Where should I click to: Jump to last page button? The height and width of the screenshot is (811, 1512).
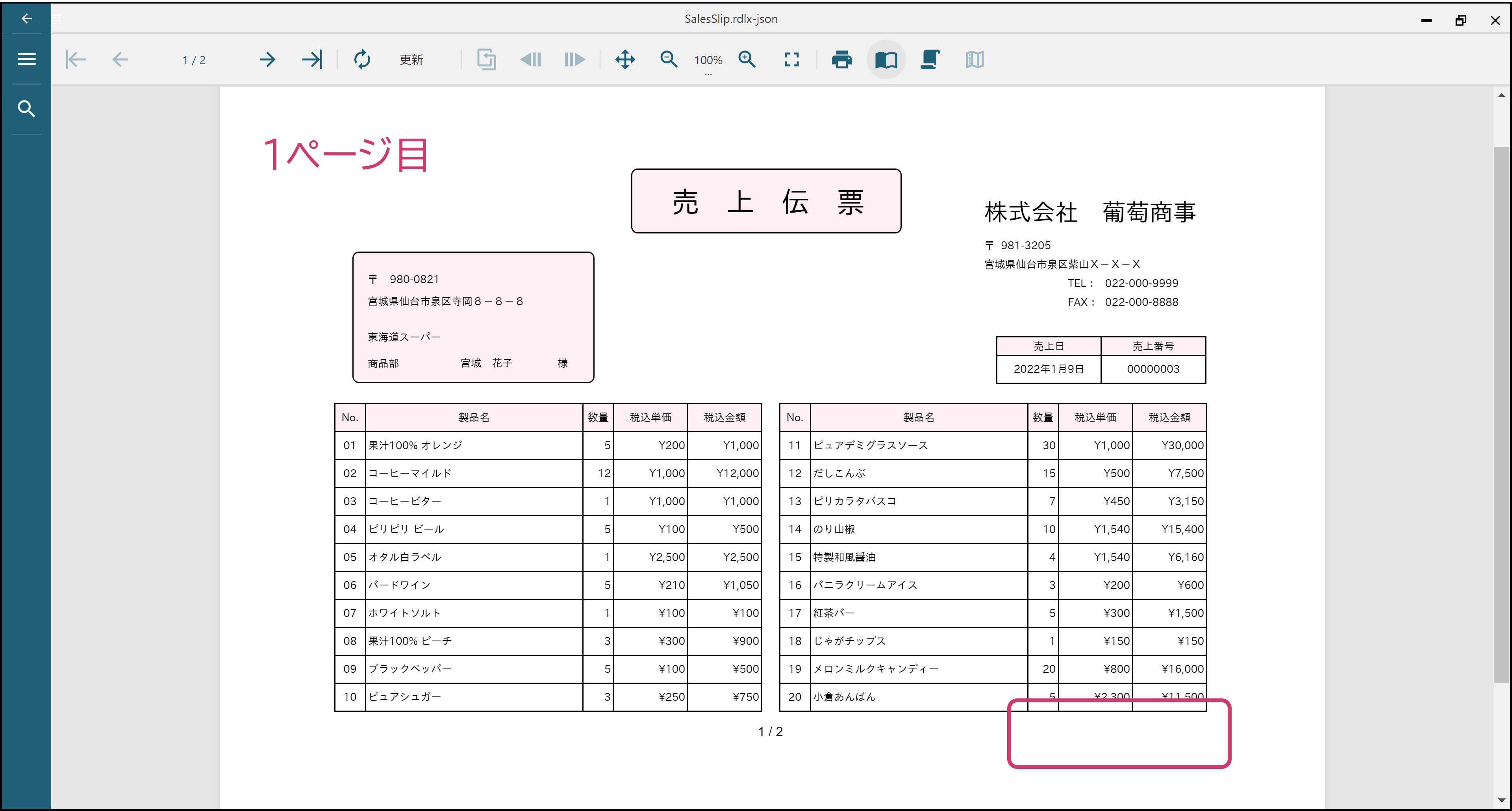pos(312,59)
